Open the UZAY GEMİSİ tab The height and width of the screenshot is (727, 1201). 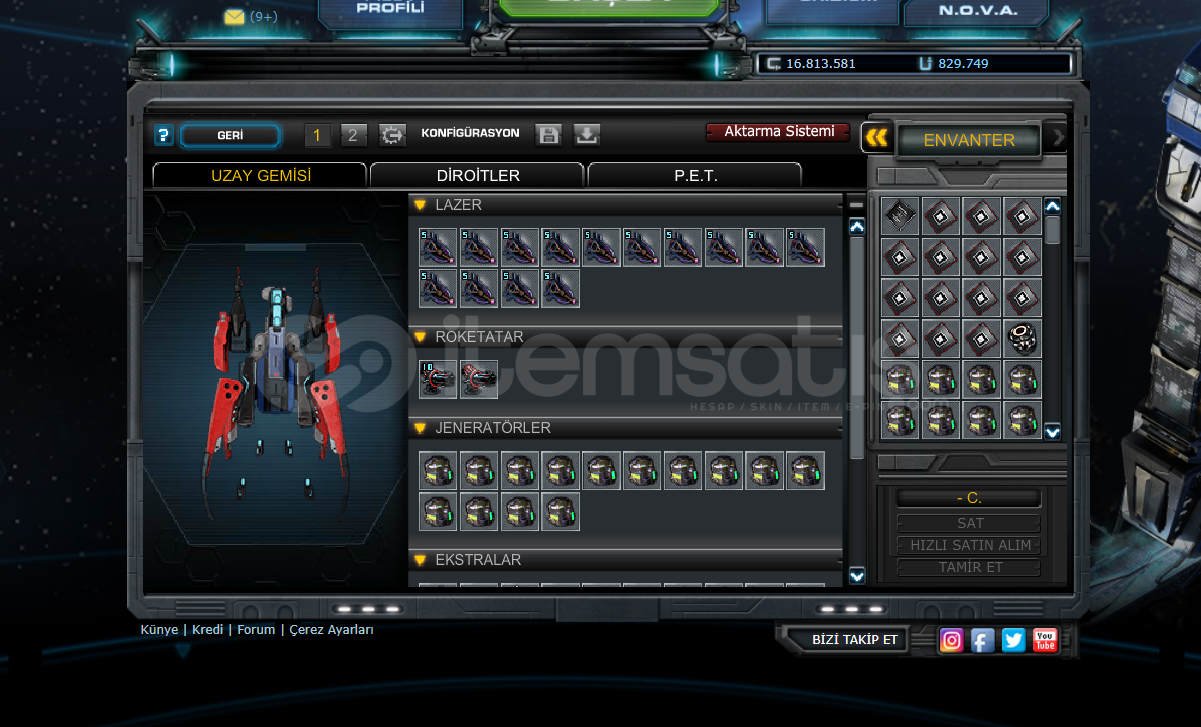(x=260, y=175)
